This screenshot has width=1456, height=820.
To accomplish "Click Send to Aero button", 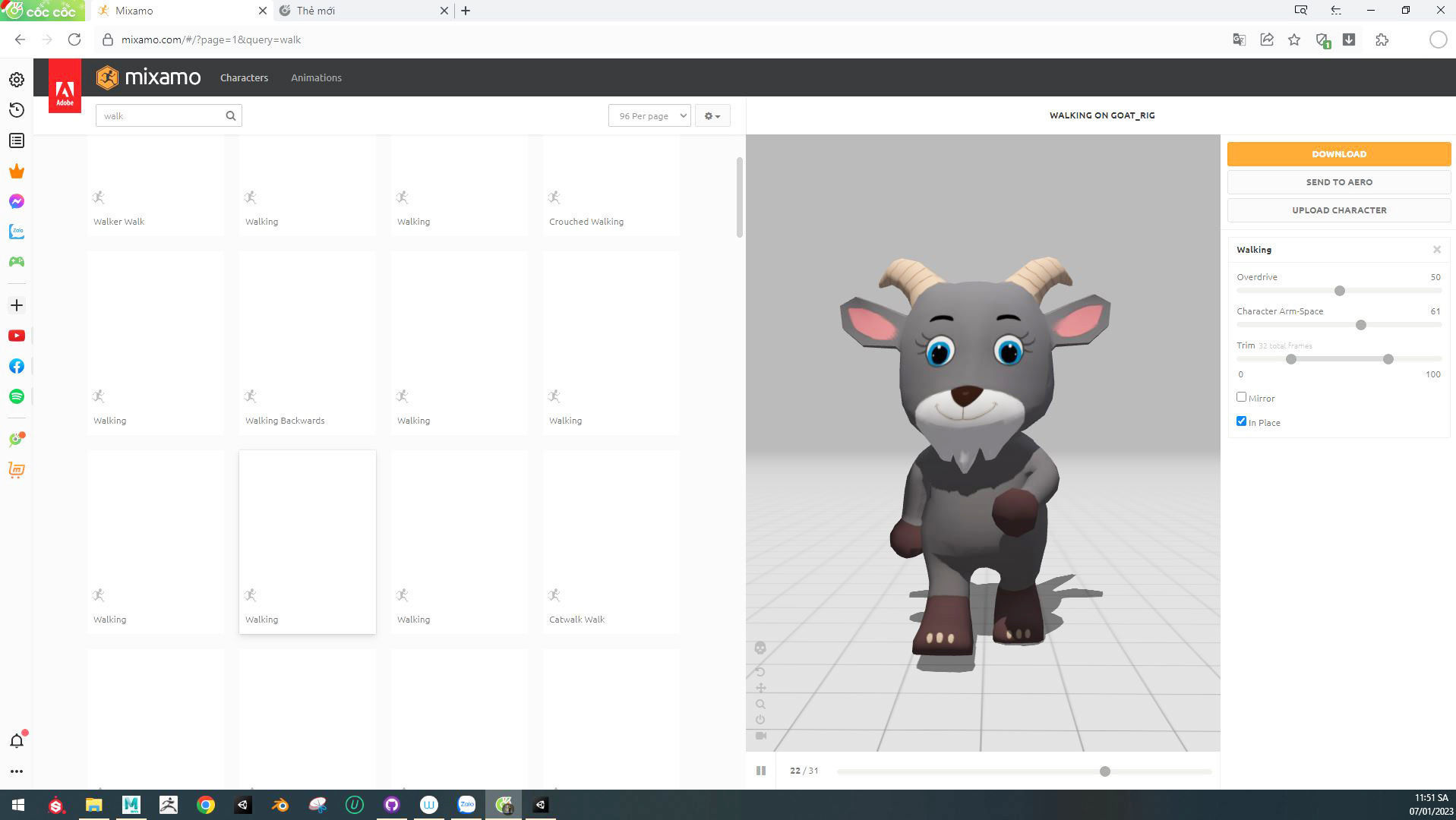I will (x=1339, y=182).
